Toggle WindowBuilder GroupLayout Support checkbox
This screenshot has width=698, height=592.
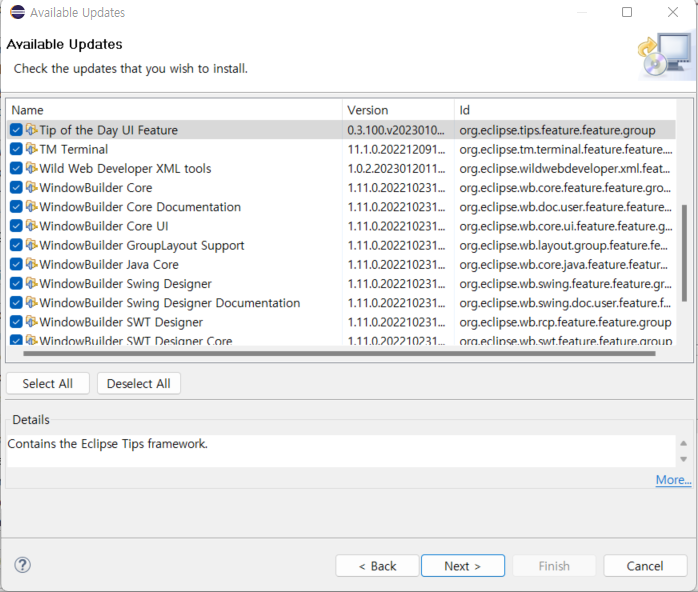pos(16,245)
